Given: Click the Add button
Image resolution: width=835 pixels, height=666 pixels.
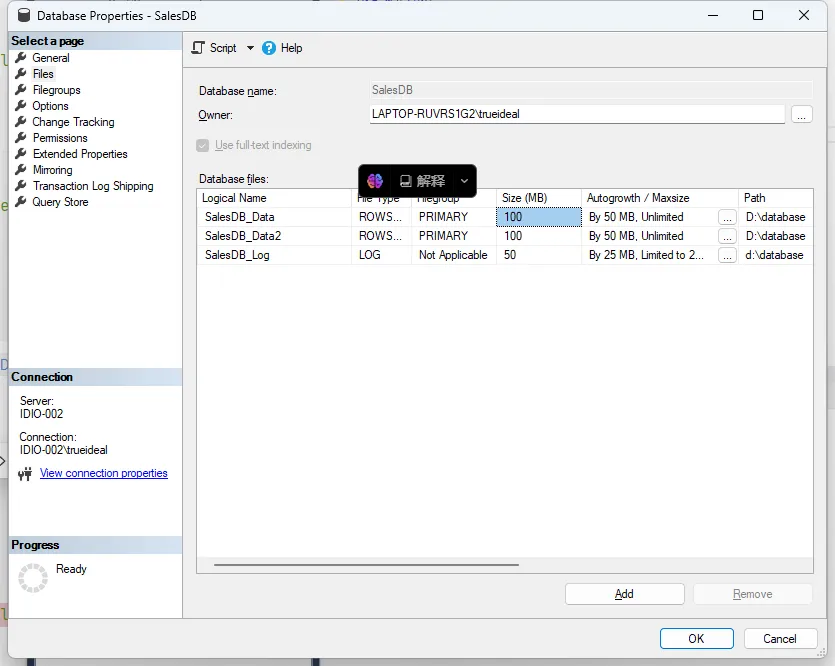Looking at the screenshot, I should point(624,594).
